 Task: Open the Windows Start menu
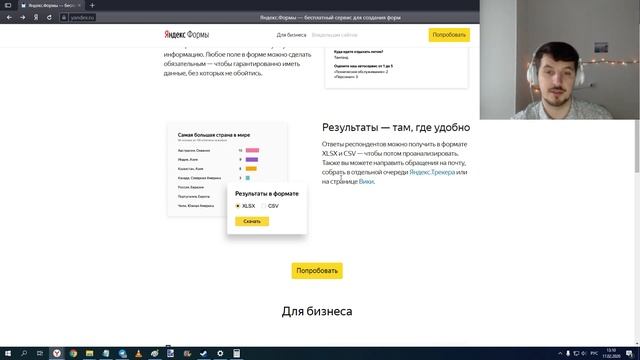pyautogui.click(x=8, y=353)
